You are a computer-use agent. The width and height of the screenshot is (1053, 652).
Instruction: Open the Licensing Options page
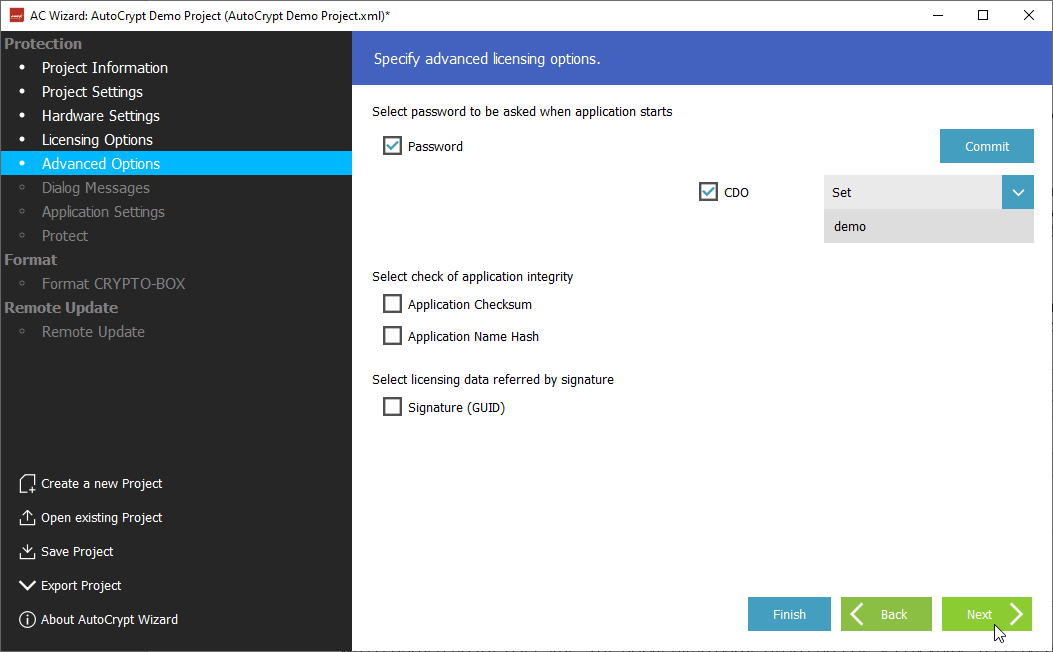click(97, 140)
